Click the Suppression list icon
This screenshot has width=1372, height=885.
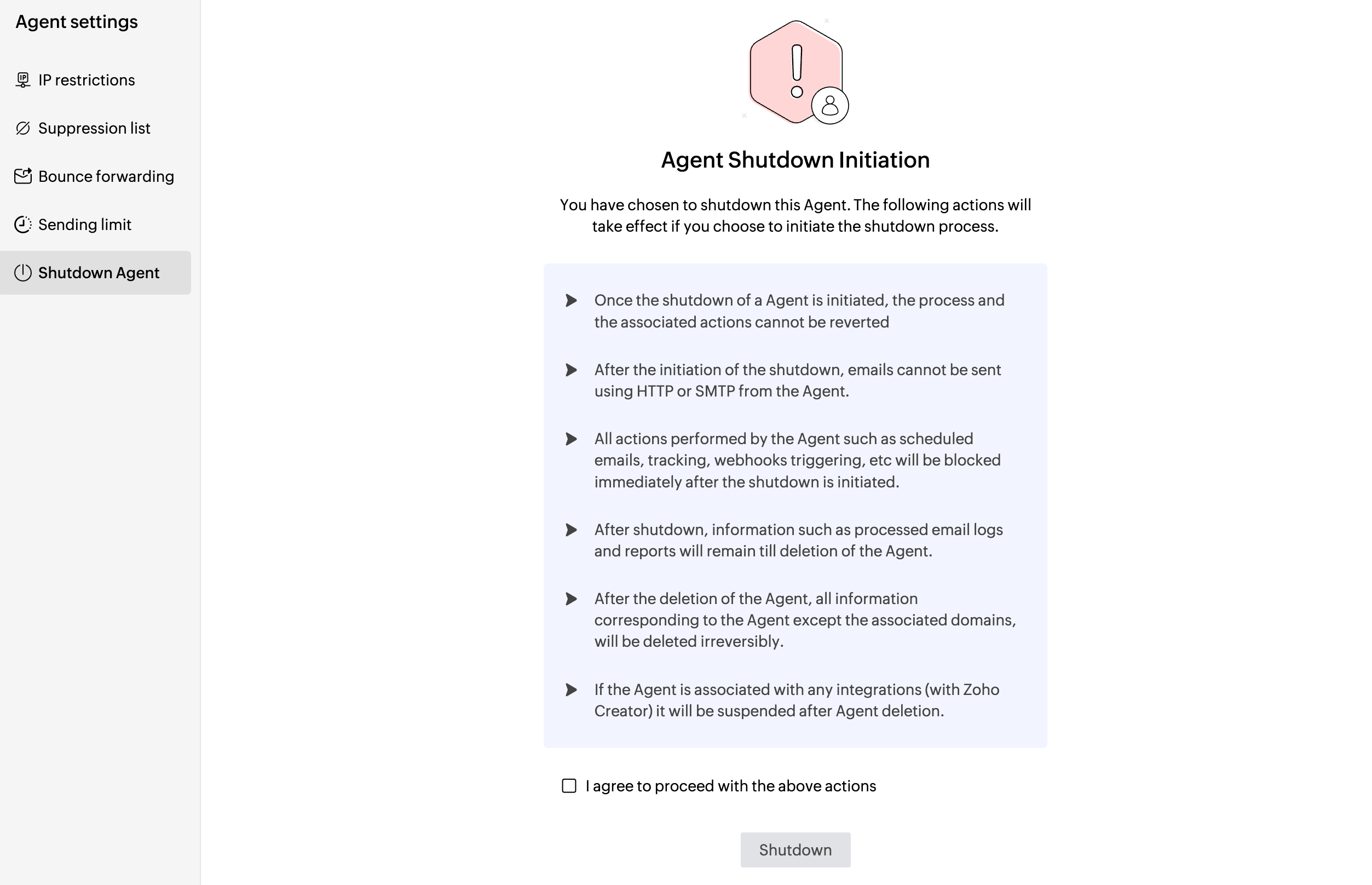click(x=22, y=128)
